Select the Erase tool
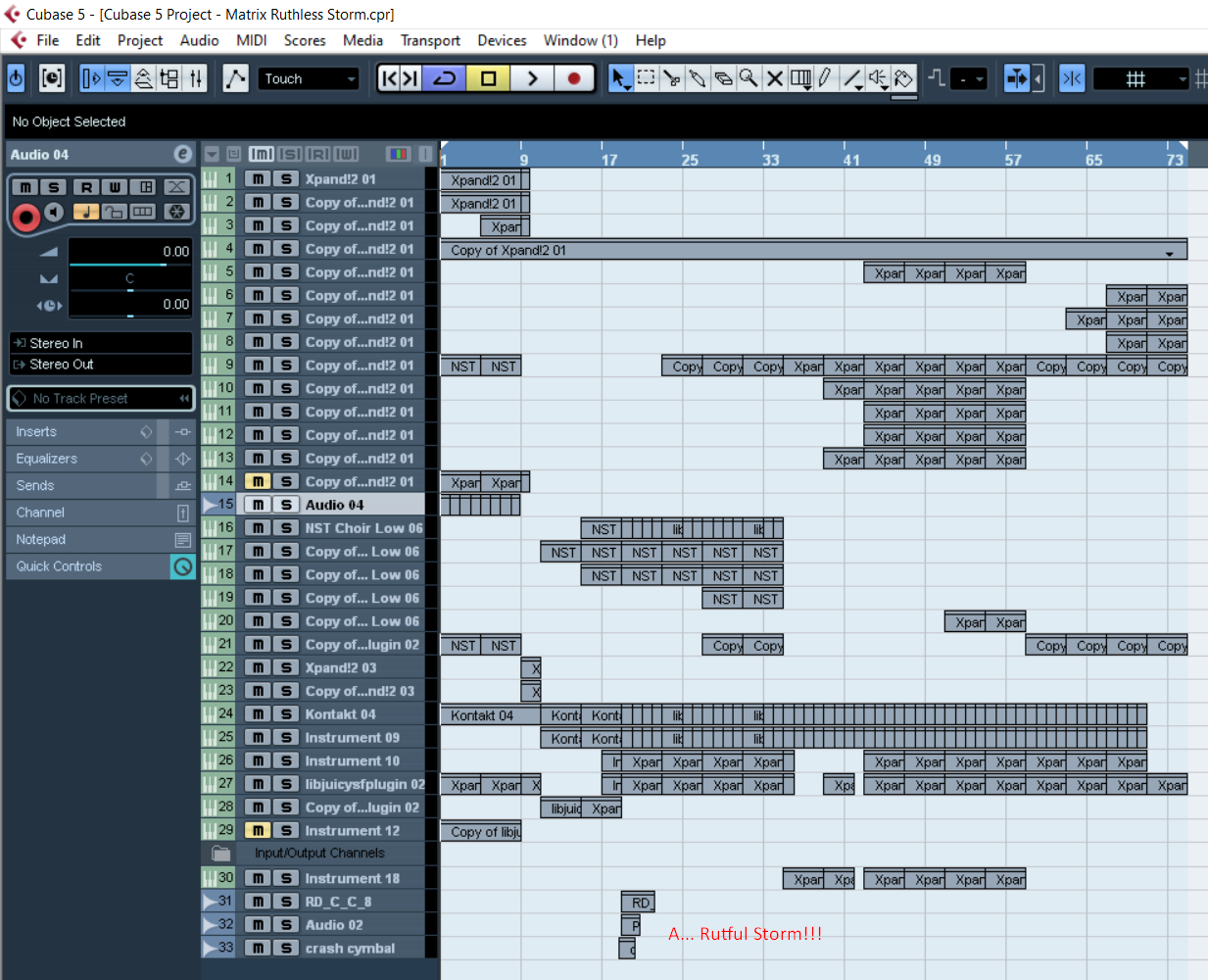 tap(723, 78)
